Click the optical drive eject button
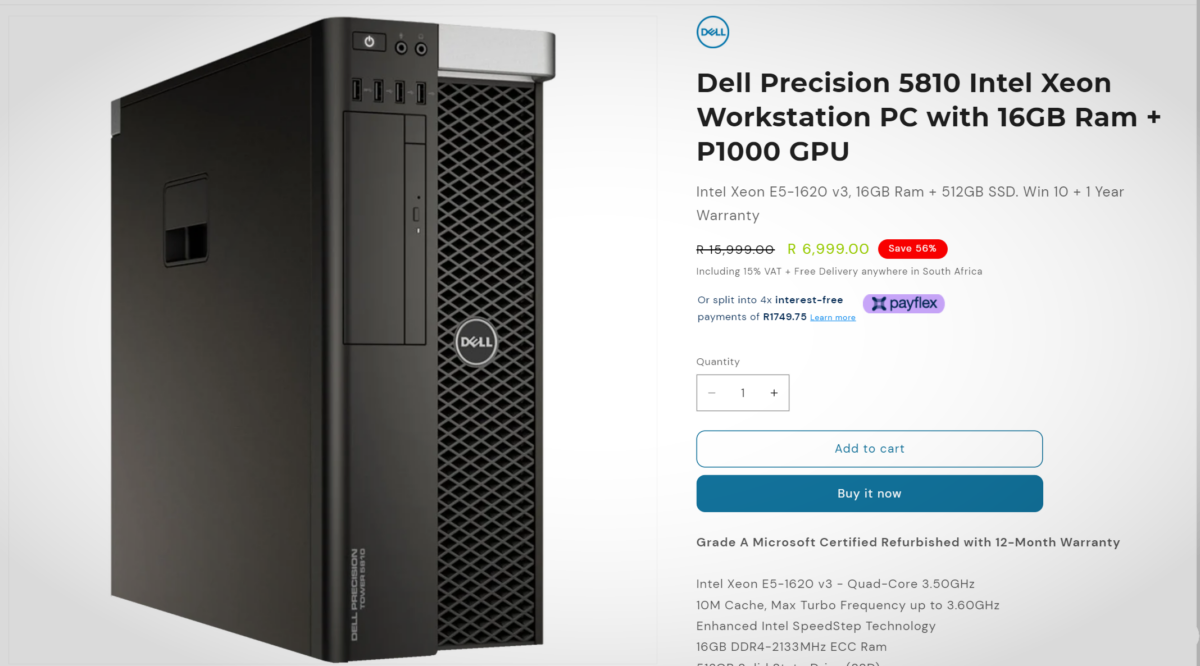The height and width of the screenshot is (666, 1200). [417, 215]
